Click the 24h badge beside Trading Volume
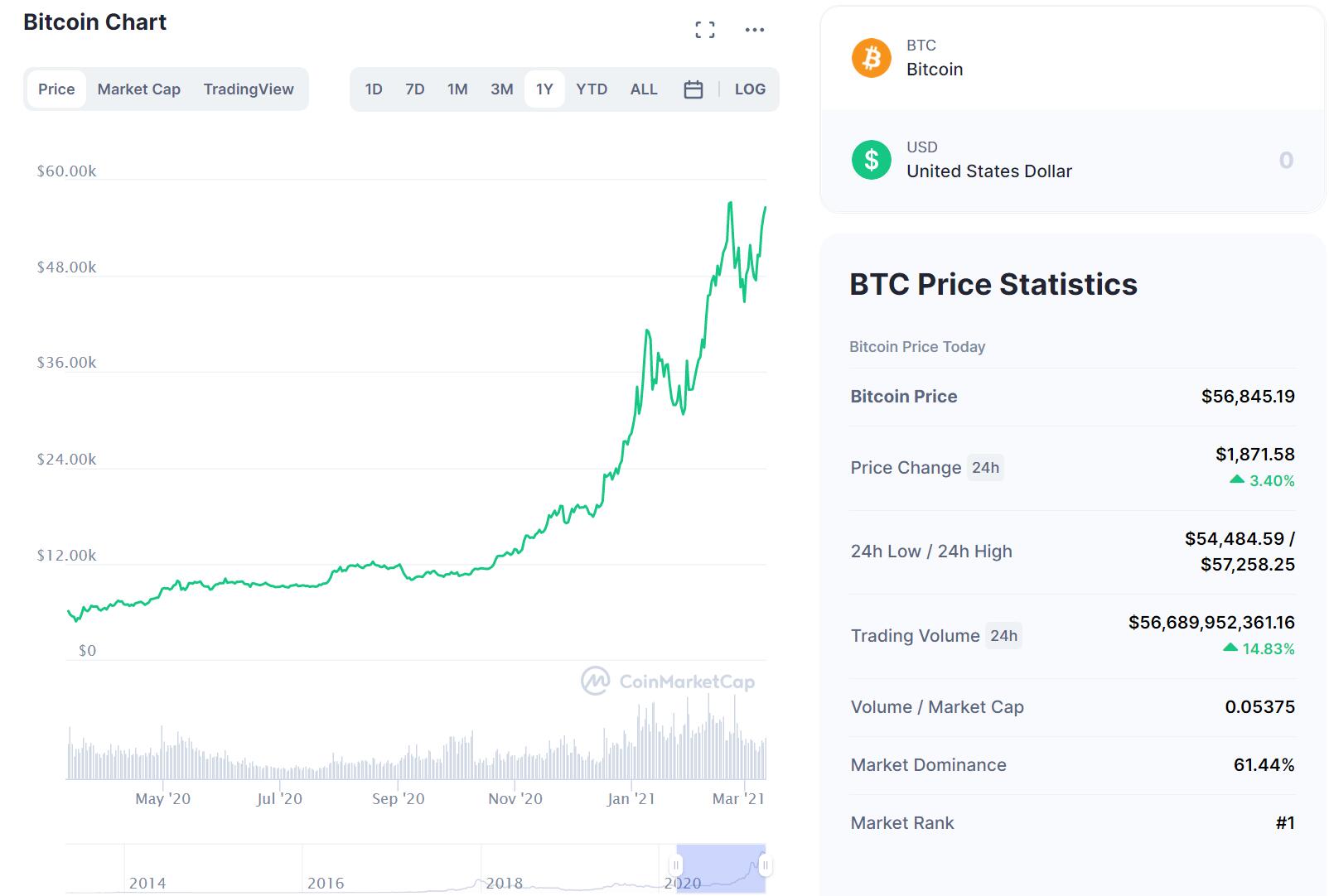Viewport: 1329px width, 896px height. point(1004,636)
